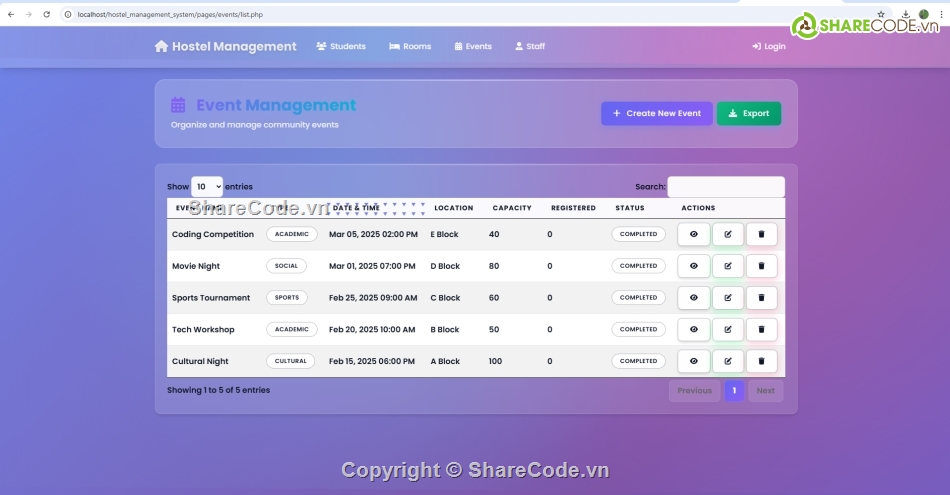The width and height of the screenshot is (950, 495).
Task: Sort table by Date & Time column
Action: [356, 208]
